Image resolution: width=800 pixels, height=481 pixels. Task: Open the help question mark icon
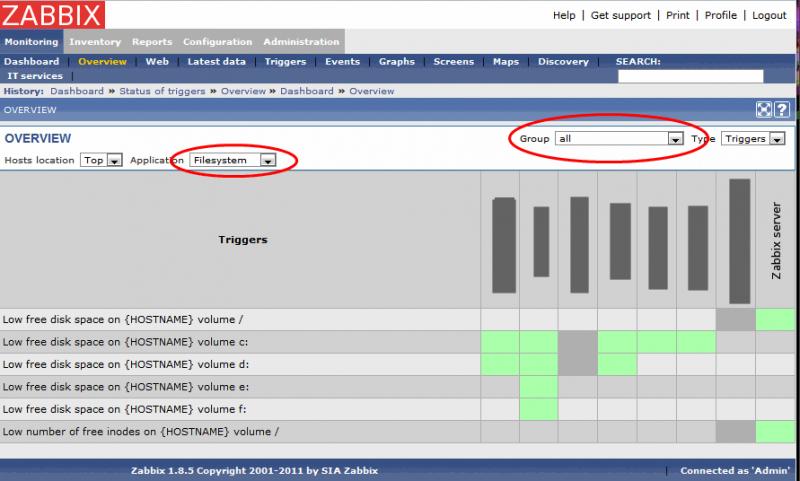coord(782,110)
